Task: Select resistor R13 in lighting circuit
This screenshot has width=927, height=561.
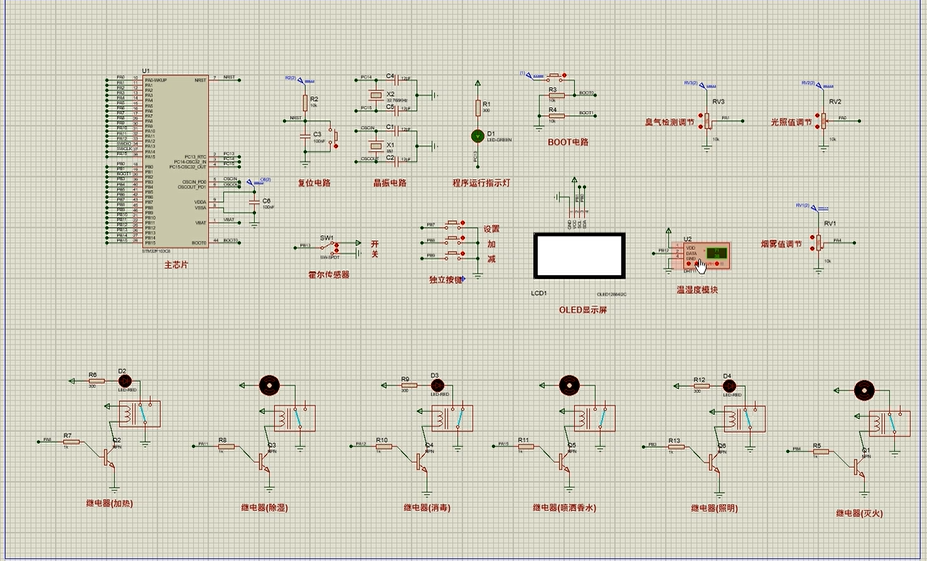Action: [676, 447]
